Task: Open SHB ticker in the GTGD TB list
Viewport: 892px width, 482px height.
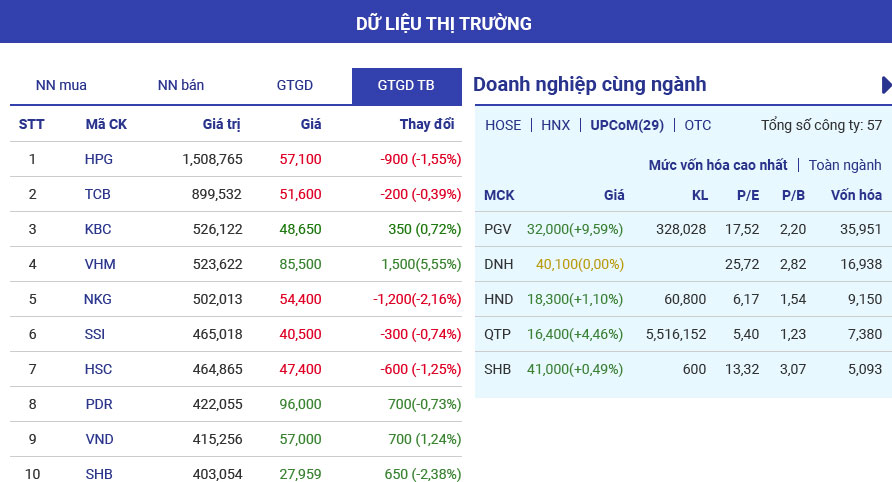Action: tap(99, 474)
